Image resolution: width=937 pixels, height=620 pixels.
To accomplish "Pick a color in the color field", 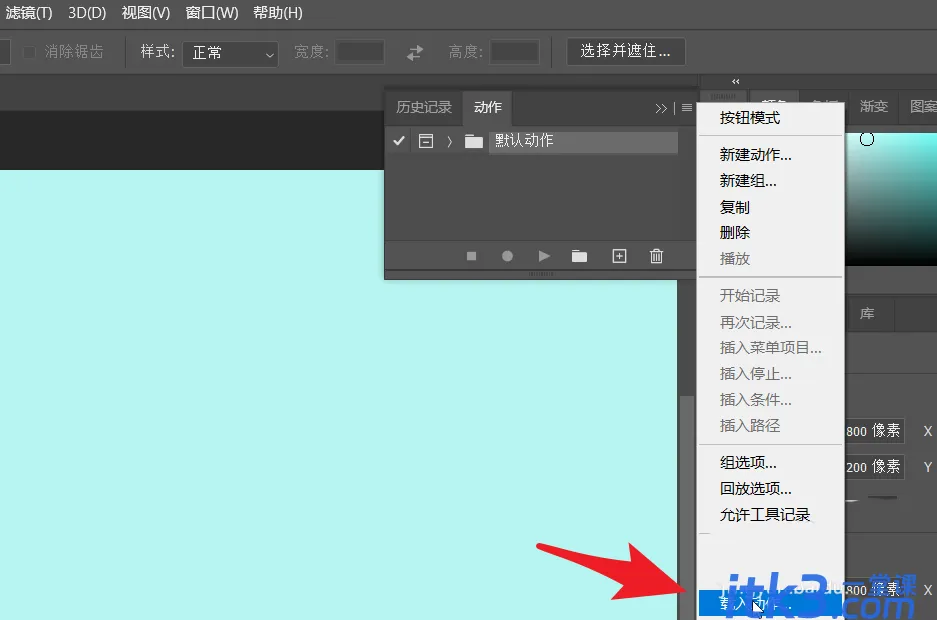I will (x=890, y=199).
